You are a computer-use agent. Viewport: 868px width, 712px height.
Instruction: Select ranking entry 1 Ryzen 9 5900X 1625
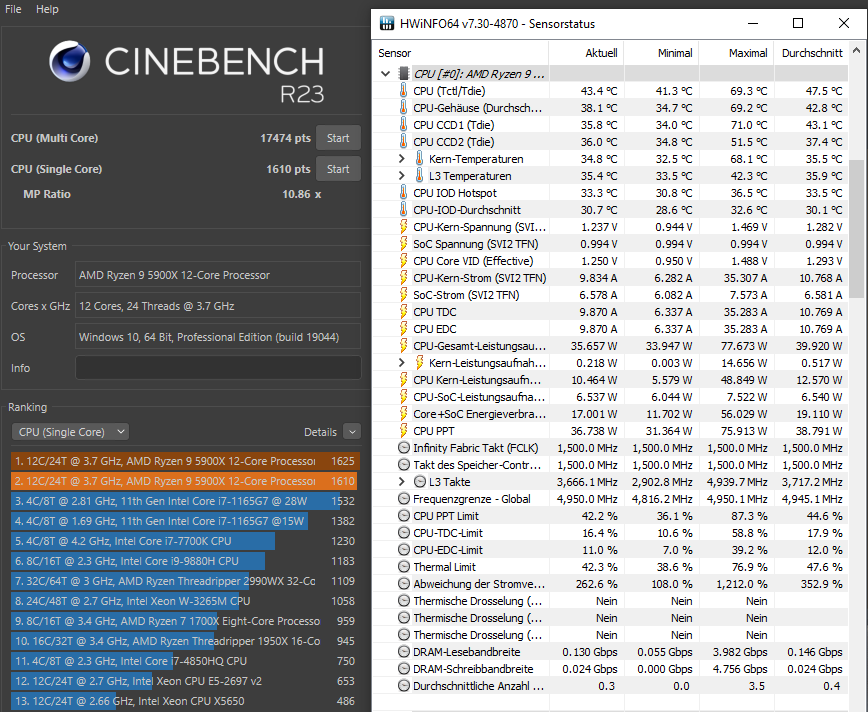[x=185, y=461]
